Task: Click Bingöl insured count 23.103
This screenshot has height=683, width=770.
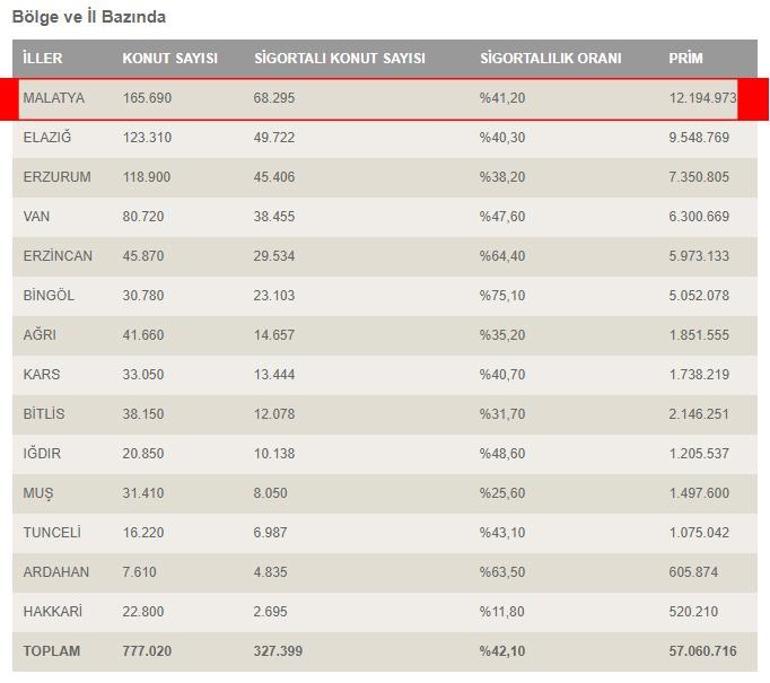Action: point(274,295)
